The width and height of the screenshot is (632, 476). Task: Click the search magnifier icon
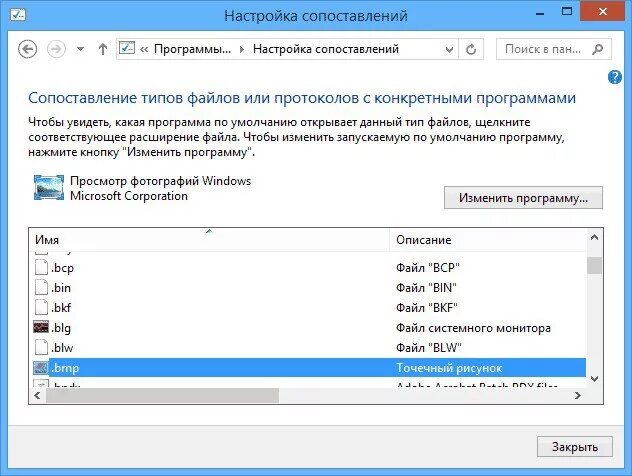598,49
